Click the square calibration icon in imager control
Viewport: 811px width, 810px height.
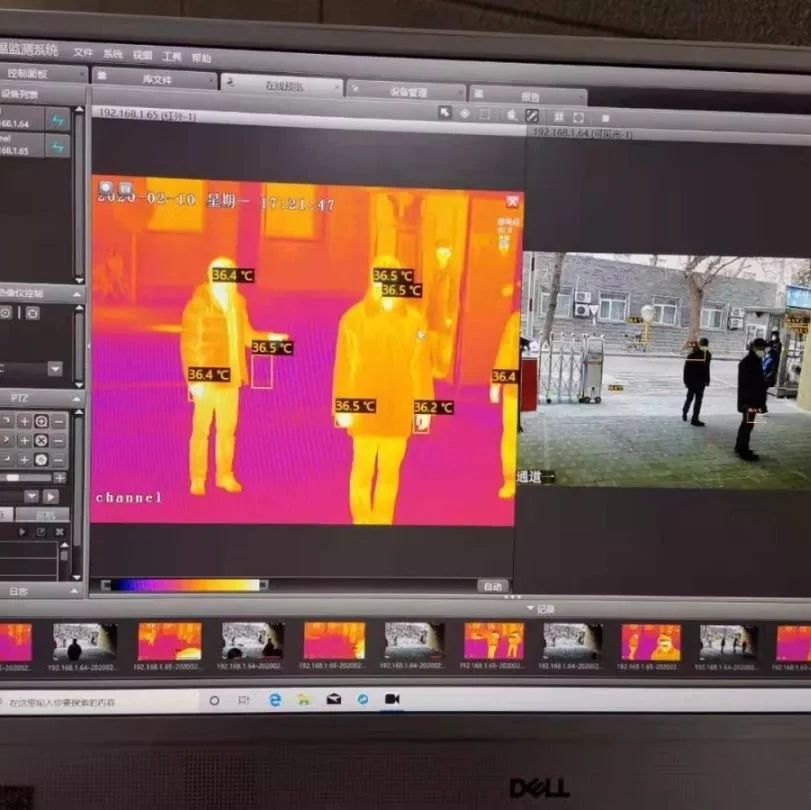click(x=33, y=313)
